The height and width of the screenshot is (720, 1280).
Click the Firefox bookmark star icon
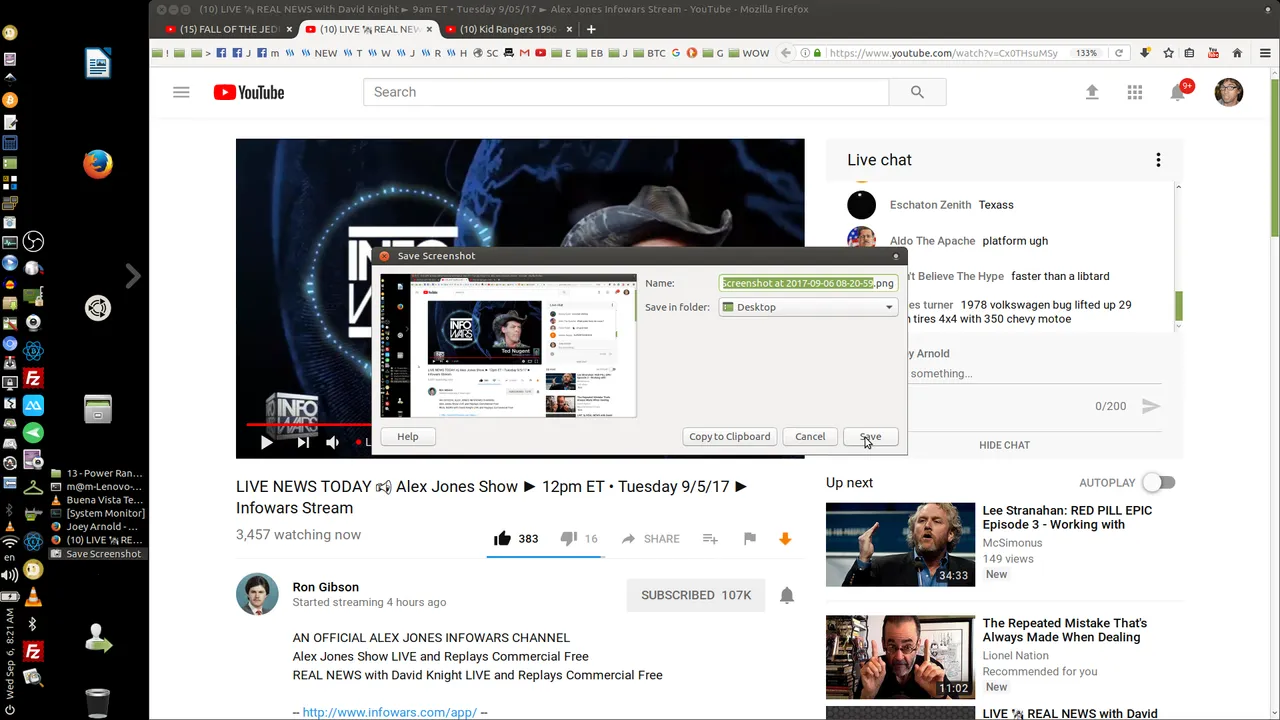(1167, 53)
